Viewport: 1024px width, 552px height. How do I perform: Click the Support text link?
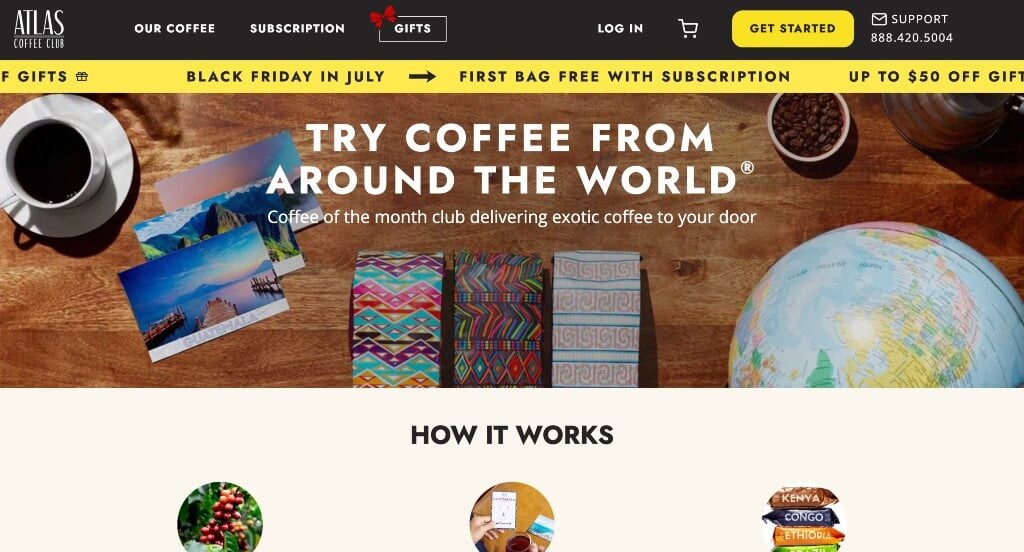point(920,19)
